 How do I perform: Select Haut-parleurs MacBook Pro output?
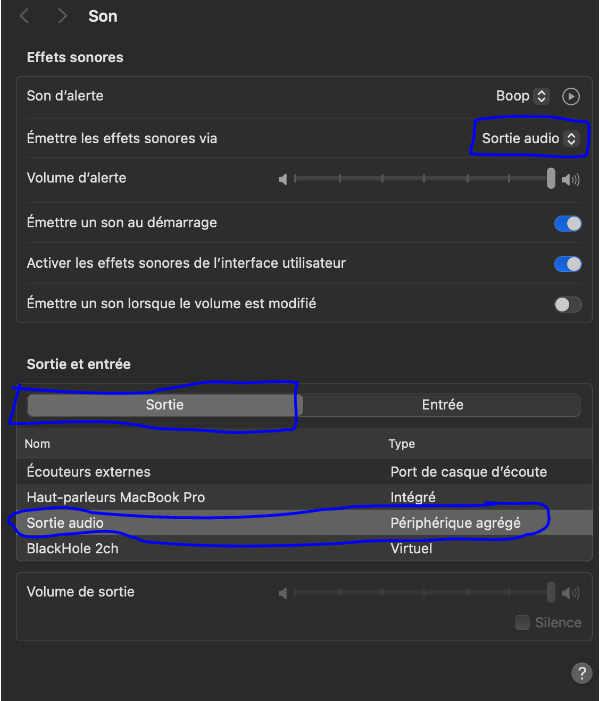click(304, 497)
